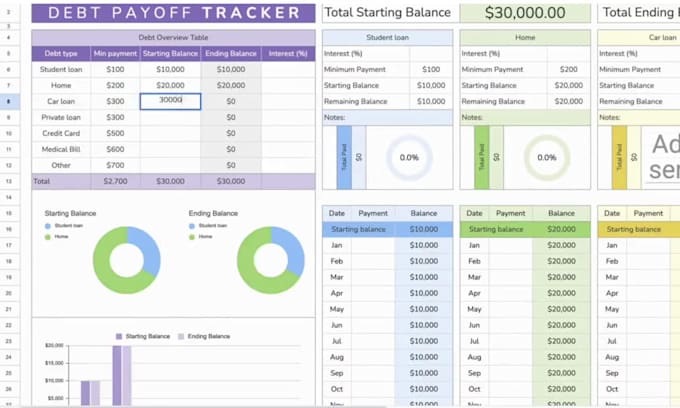
Task: Click the Student loan Interest (%) cell in overview
Action: [x=288, y=69]
